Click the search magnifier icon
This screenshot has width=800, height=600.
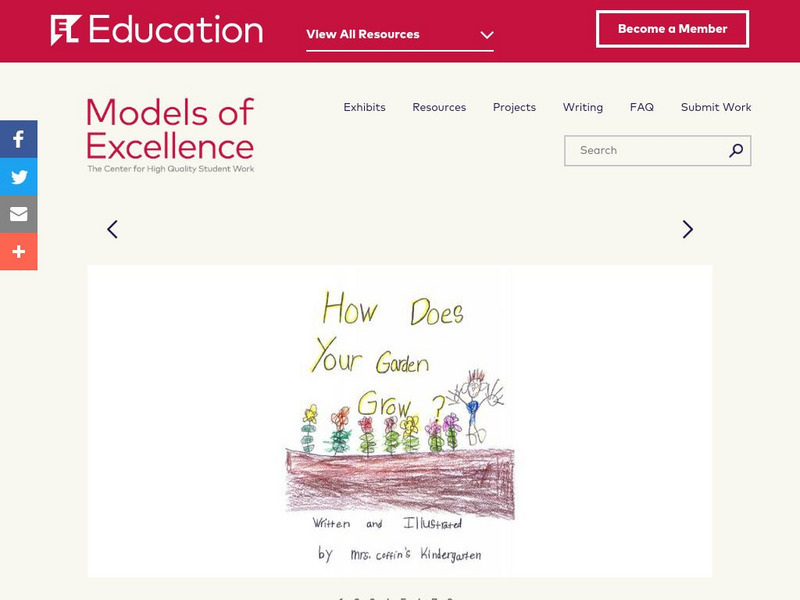tap(736, 151)
